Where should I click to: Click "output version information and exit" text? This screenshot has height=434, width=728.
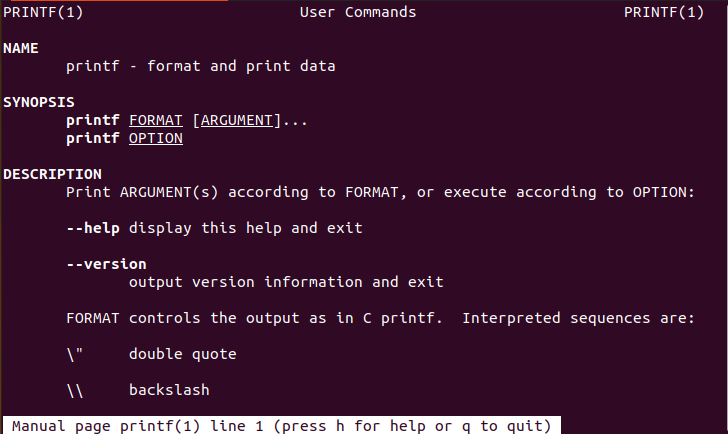coord(286,282)
